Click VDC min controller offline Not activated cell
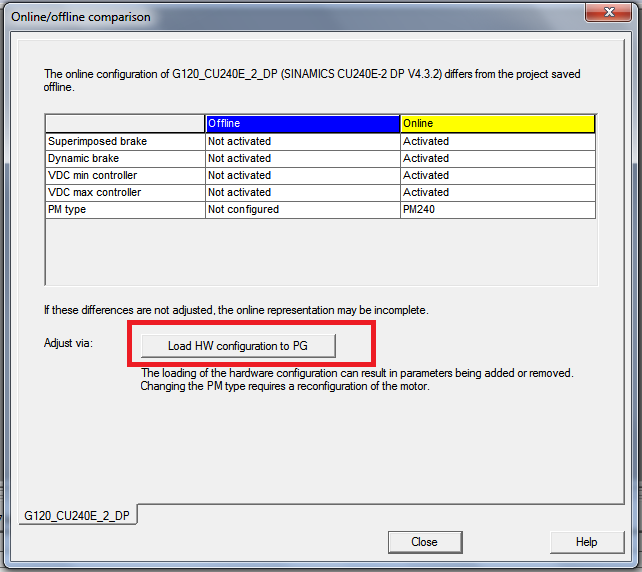Screen dimensions: 642x572 [x=303, y=175]
